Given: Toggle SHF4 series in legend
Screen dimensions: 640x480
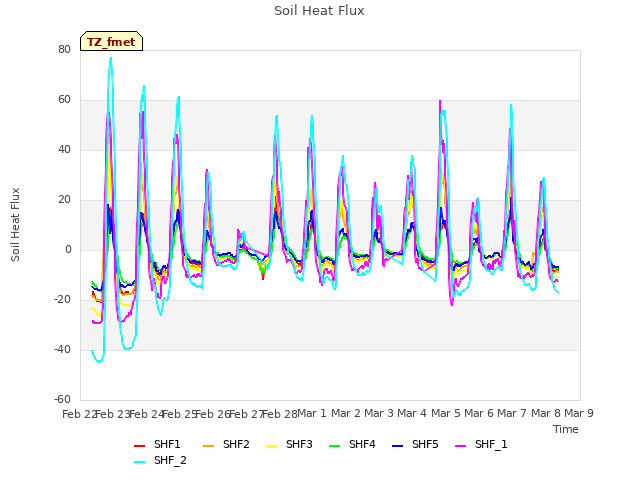Looking at the screenshot, I should click(352, 444).
